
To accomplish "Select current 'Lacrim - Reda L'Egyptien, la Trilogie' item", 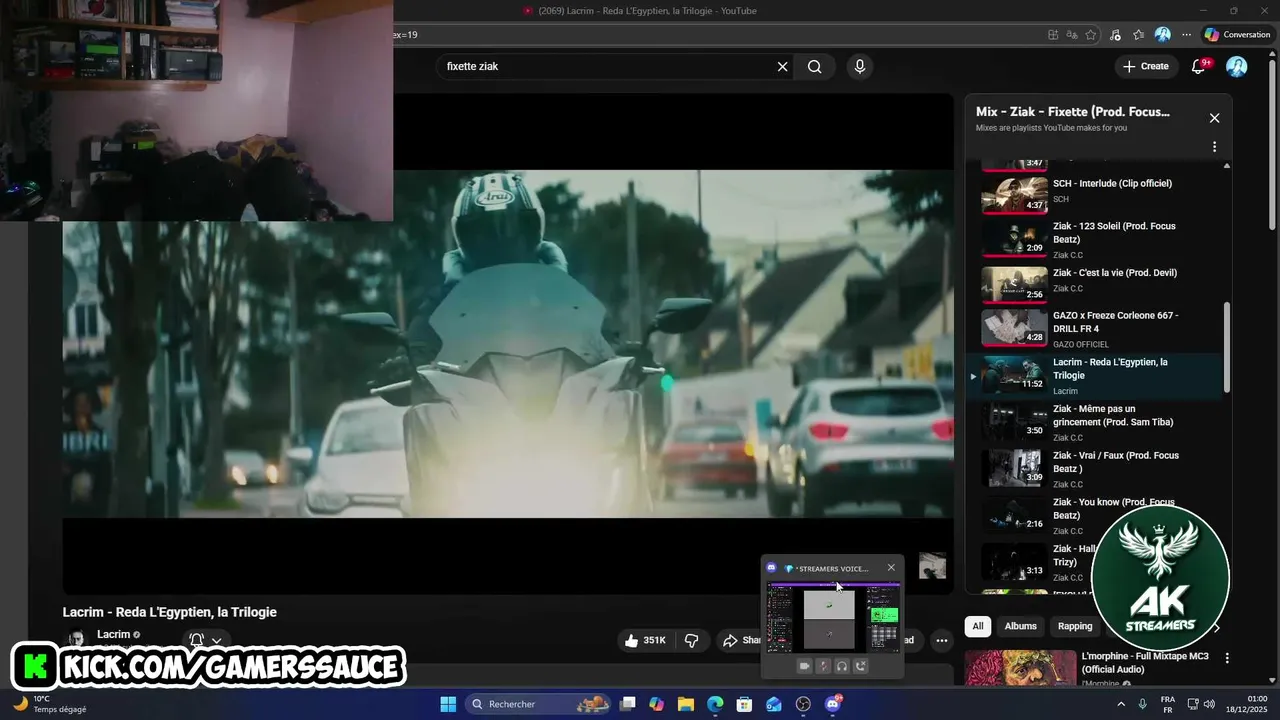I will click(x=1096, y=375).
